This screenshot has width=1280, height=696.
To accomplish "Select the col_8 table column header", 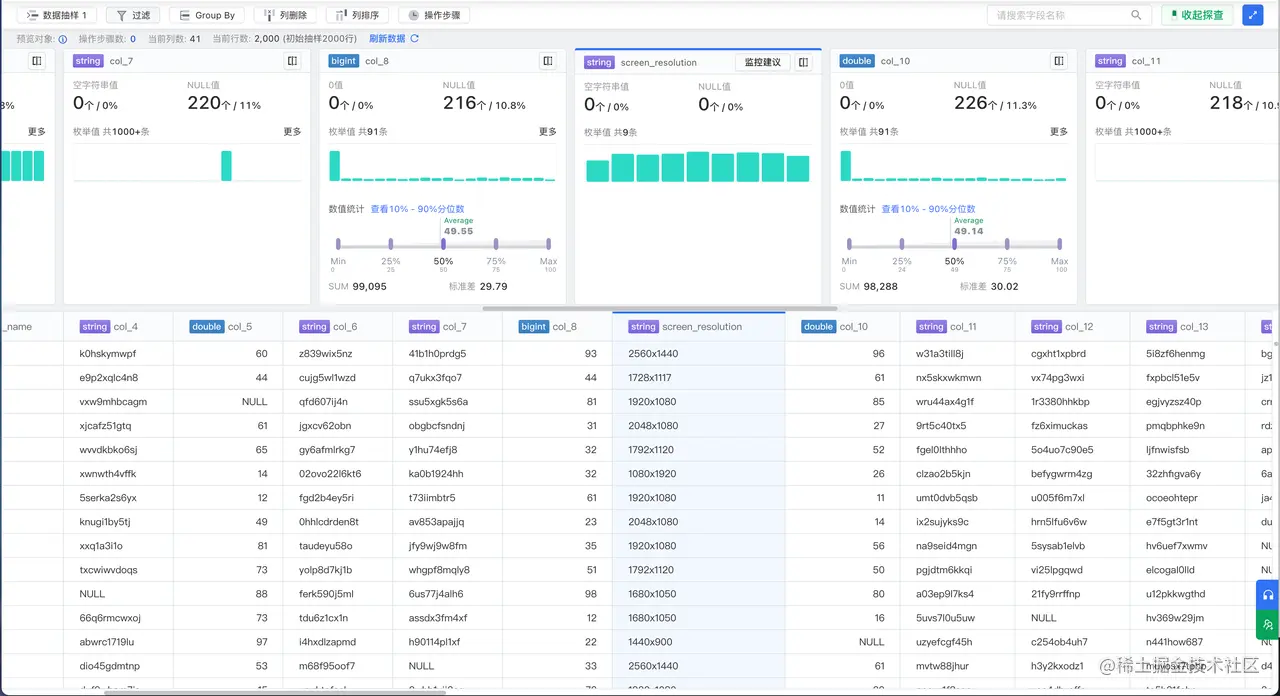I will [x=558, y=326].
